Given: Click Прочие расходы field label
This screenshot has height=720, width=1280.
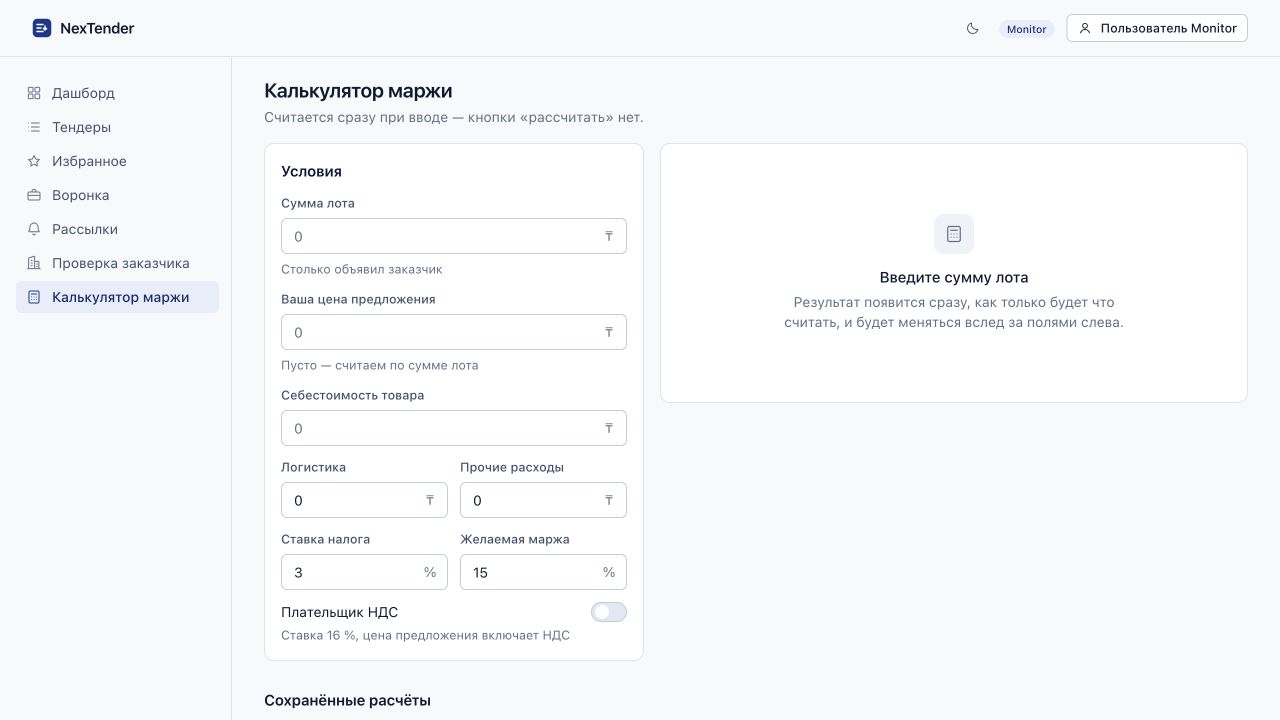Looking at the screenshot, I should [x=512, y=467].
